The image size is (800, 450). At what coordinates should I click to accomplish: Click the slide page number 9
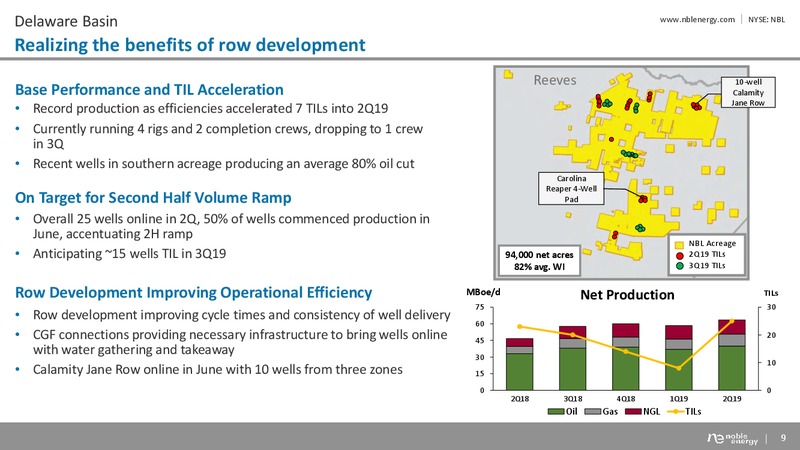[783, 438]
